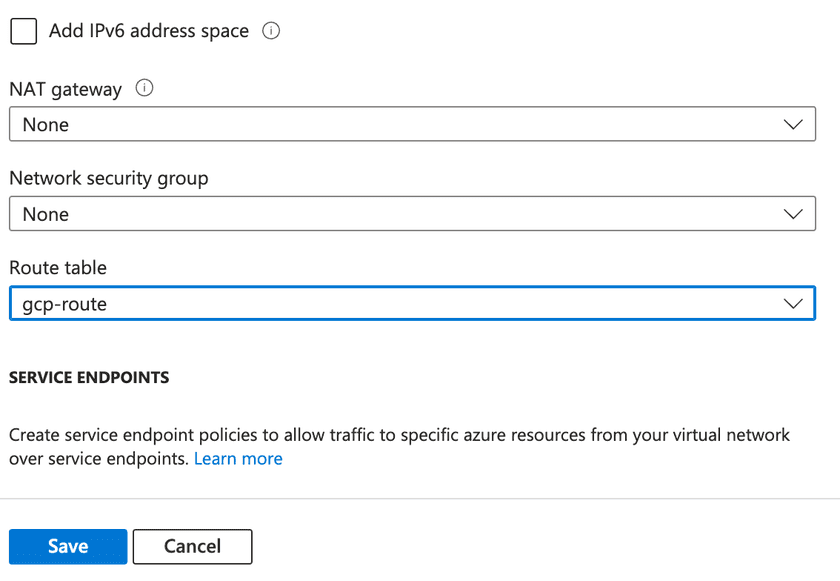The height and width of the screenshot is (581, 840).
Task: Enable the Add IPv6 address space checkbox
Action: point(23,31)
